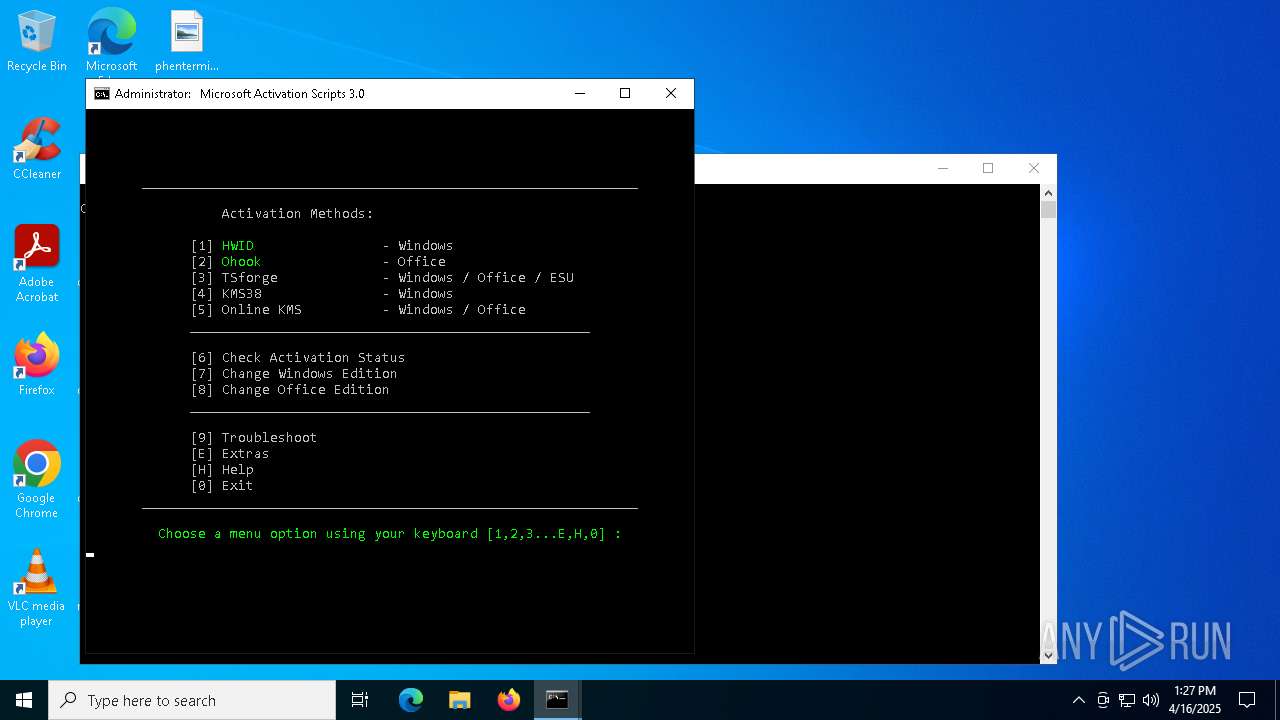Close the background console window

[1034, 168]
